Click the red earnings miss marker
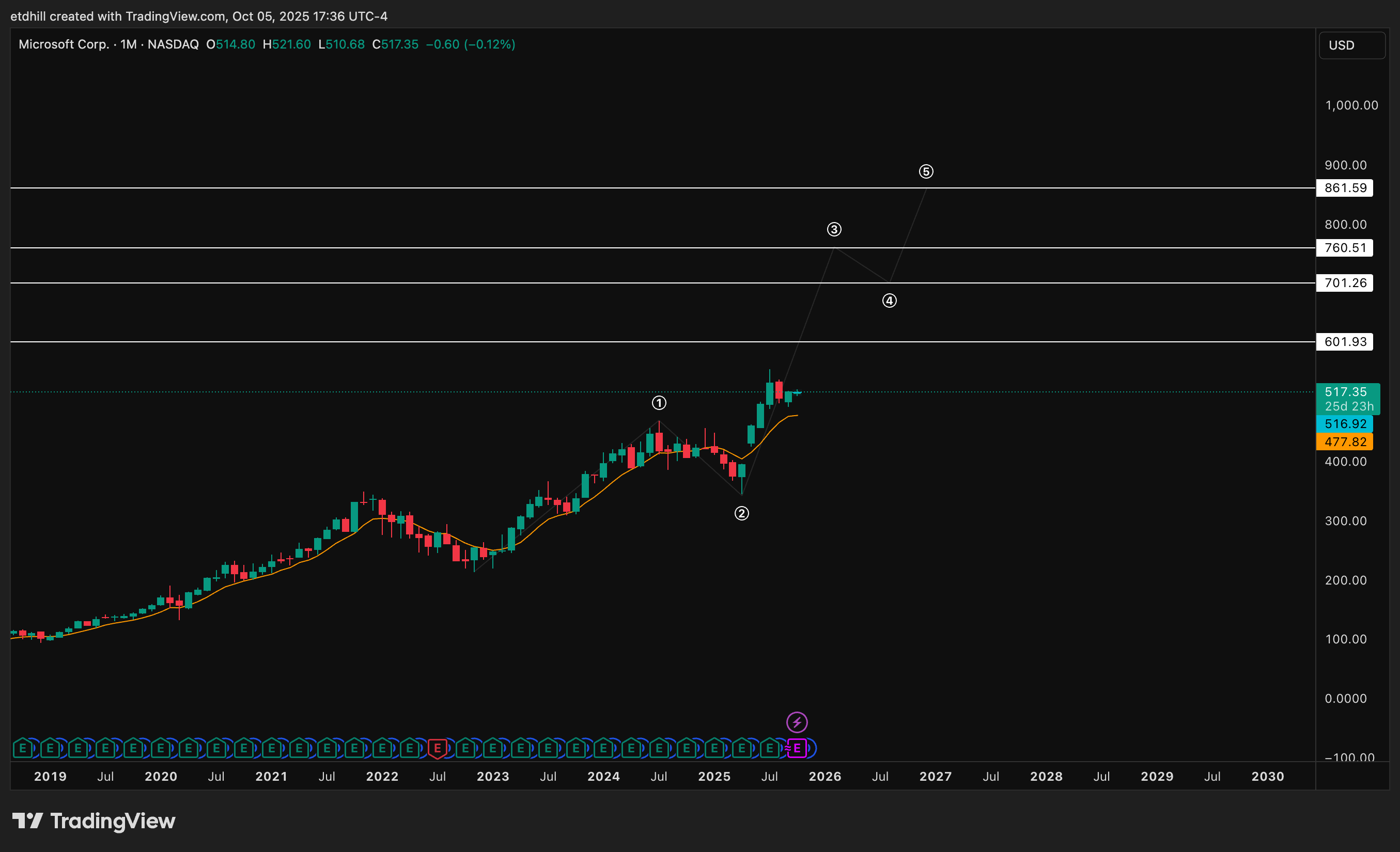 pyautogui.click(x=437, y=749)
